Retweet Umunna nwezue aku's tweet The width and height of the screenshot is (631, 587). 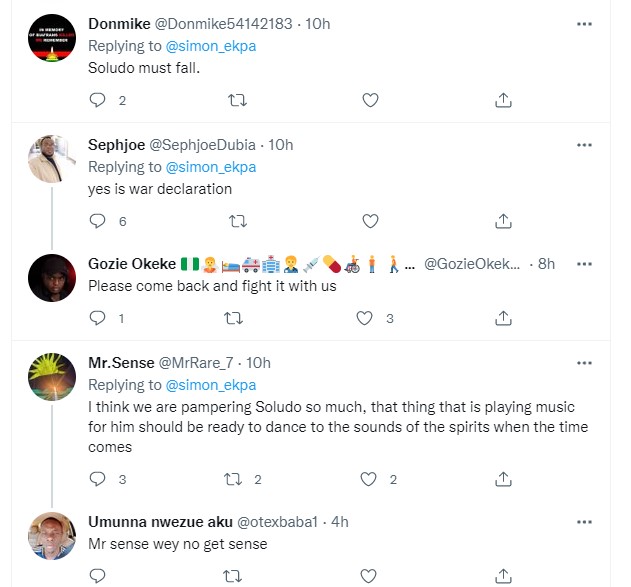click(x=238, y=576)
